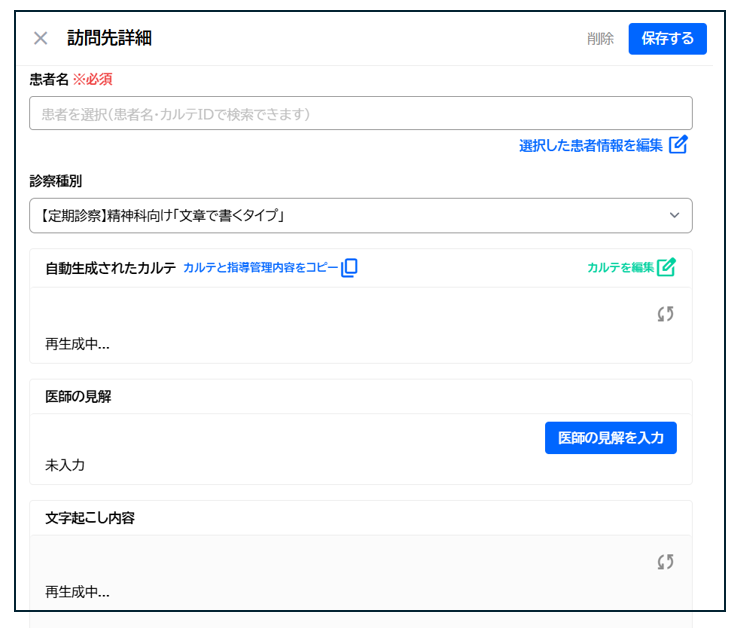
Task: Click the 医師の見解 section heading
Action: (x=78, y=396)
